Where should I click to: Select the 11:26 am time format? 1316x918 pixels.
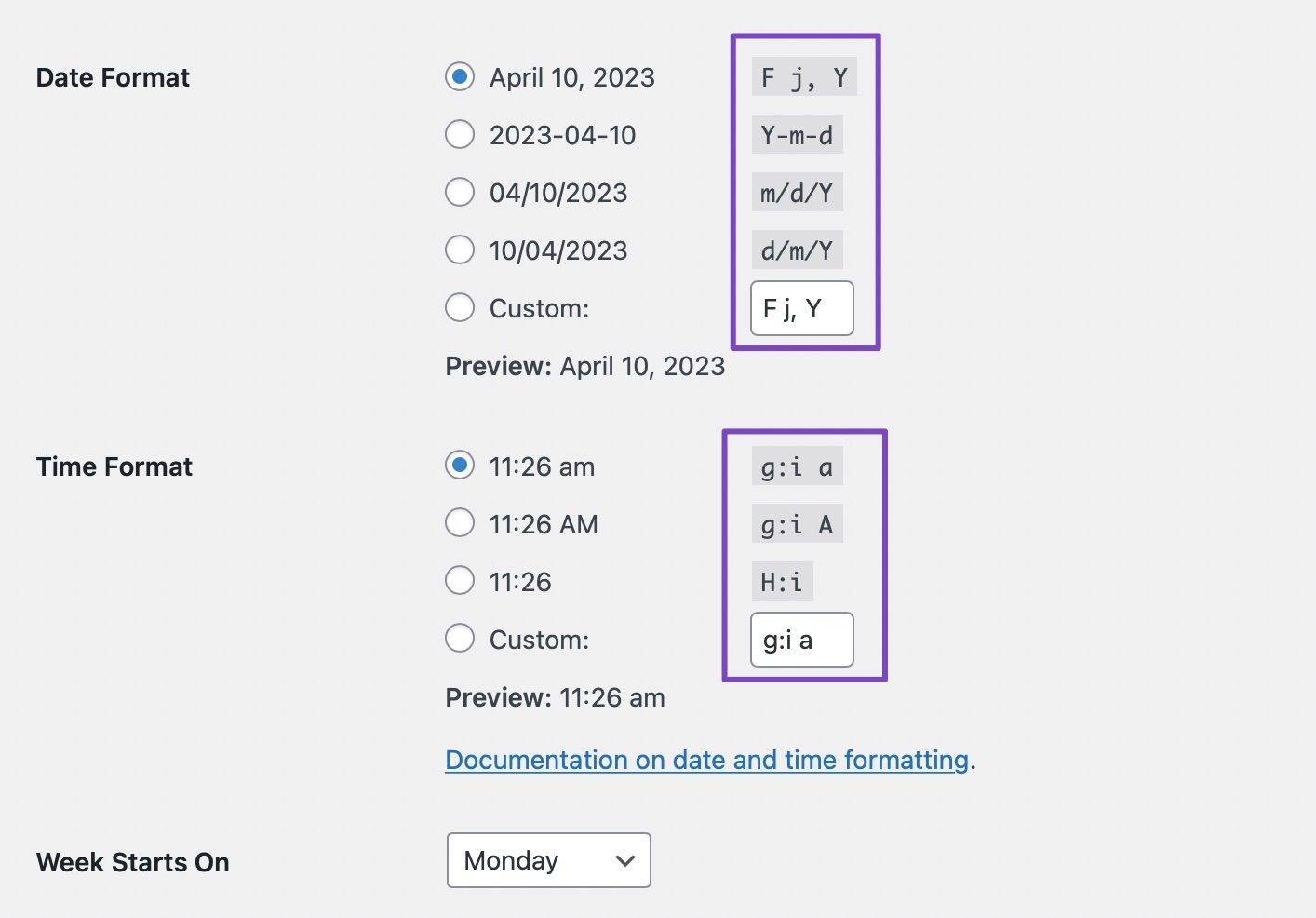460,466
